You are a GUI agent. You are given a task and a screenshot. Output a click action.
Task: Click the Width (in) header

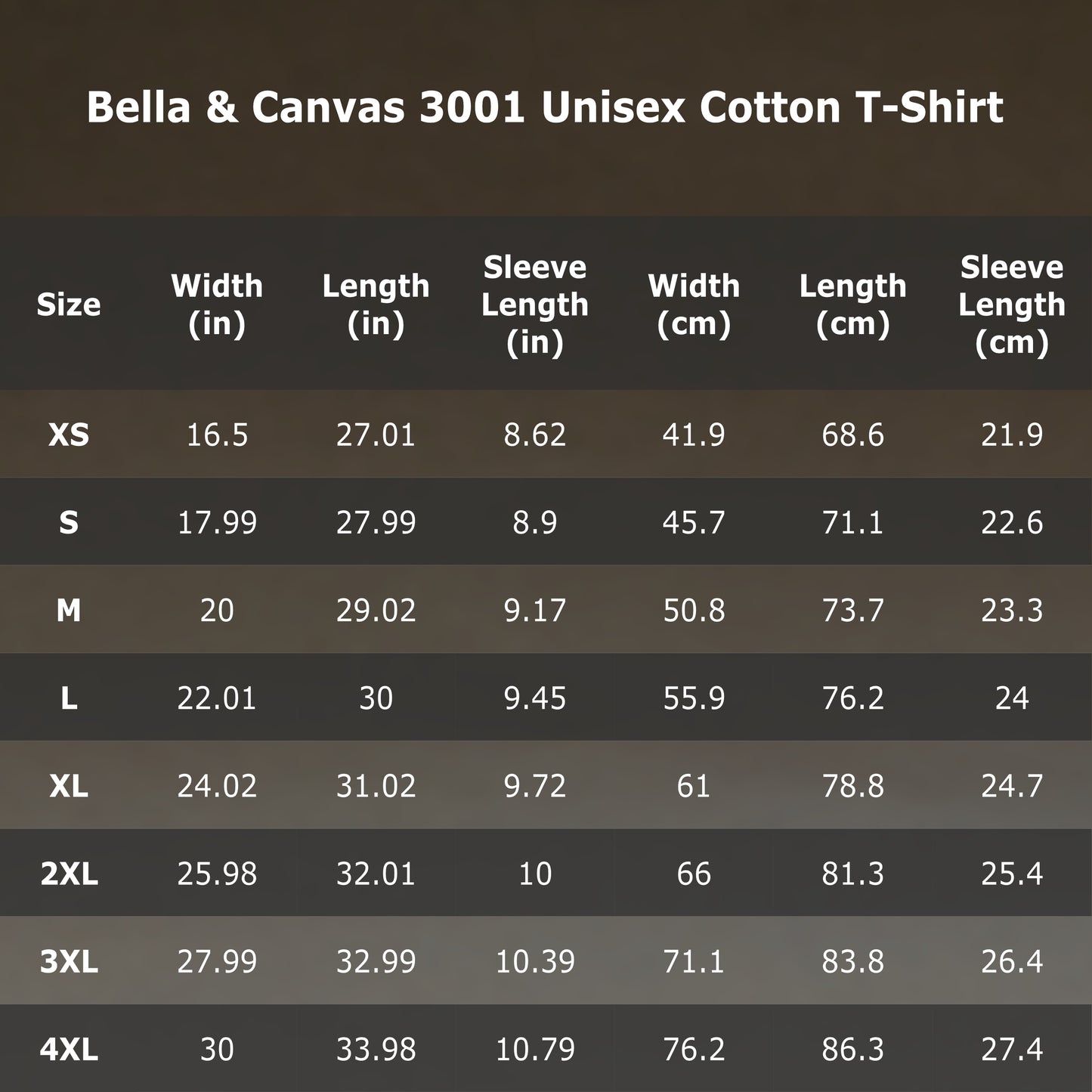[217, 305]
